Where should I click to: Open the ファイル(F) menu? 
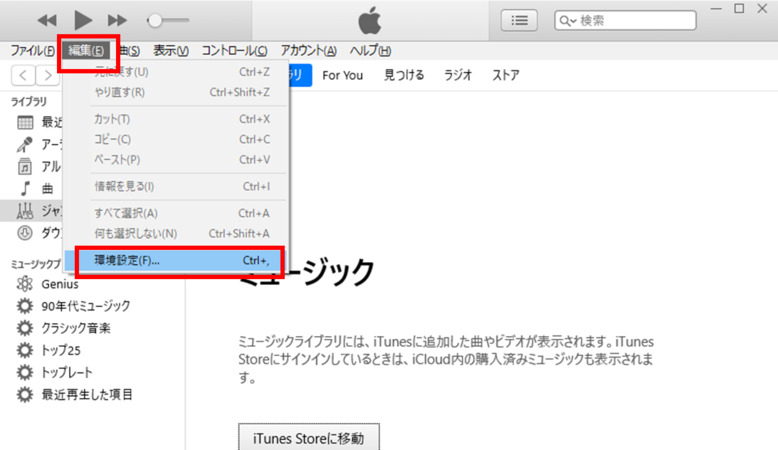(x=33, y=51)
